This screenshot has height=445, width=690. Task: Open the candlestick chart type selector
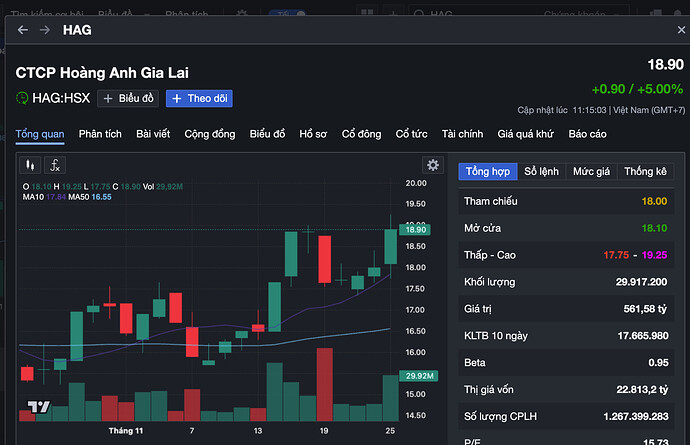coord(31,165)
